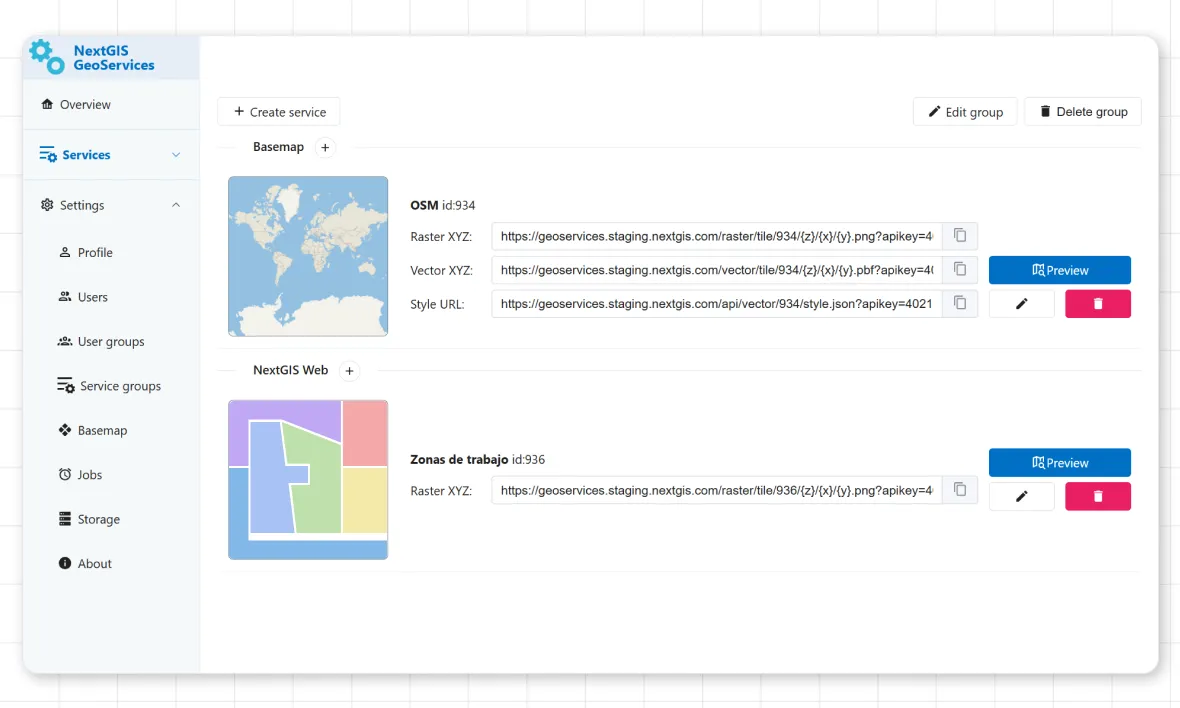This screenshot has width=1180, height=708.
Task: Expand the Services chevron
Action: click(176, 155)
